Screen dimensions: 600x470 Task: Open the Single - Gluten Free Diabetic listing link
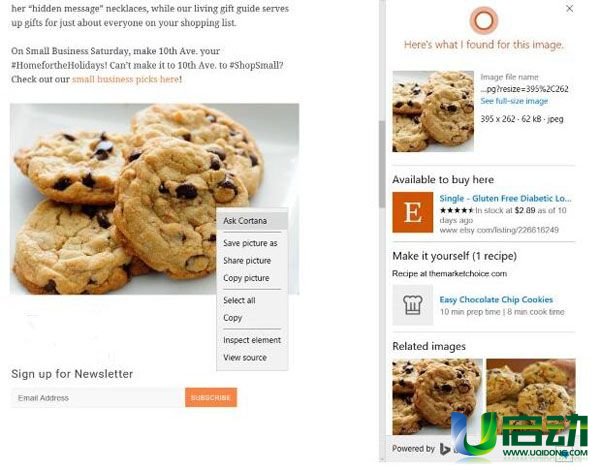tap(505, 198)
